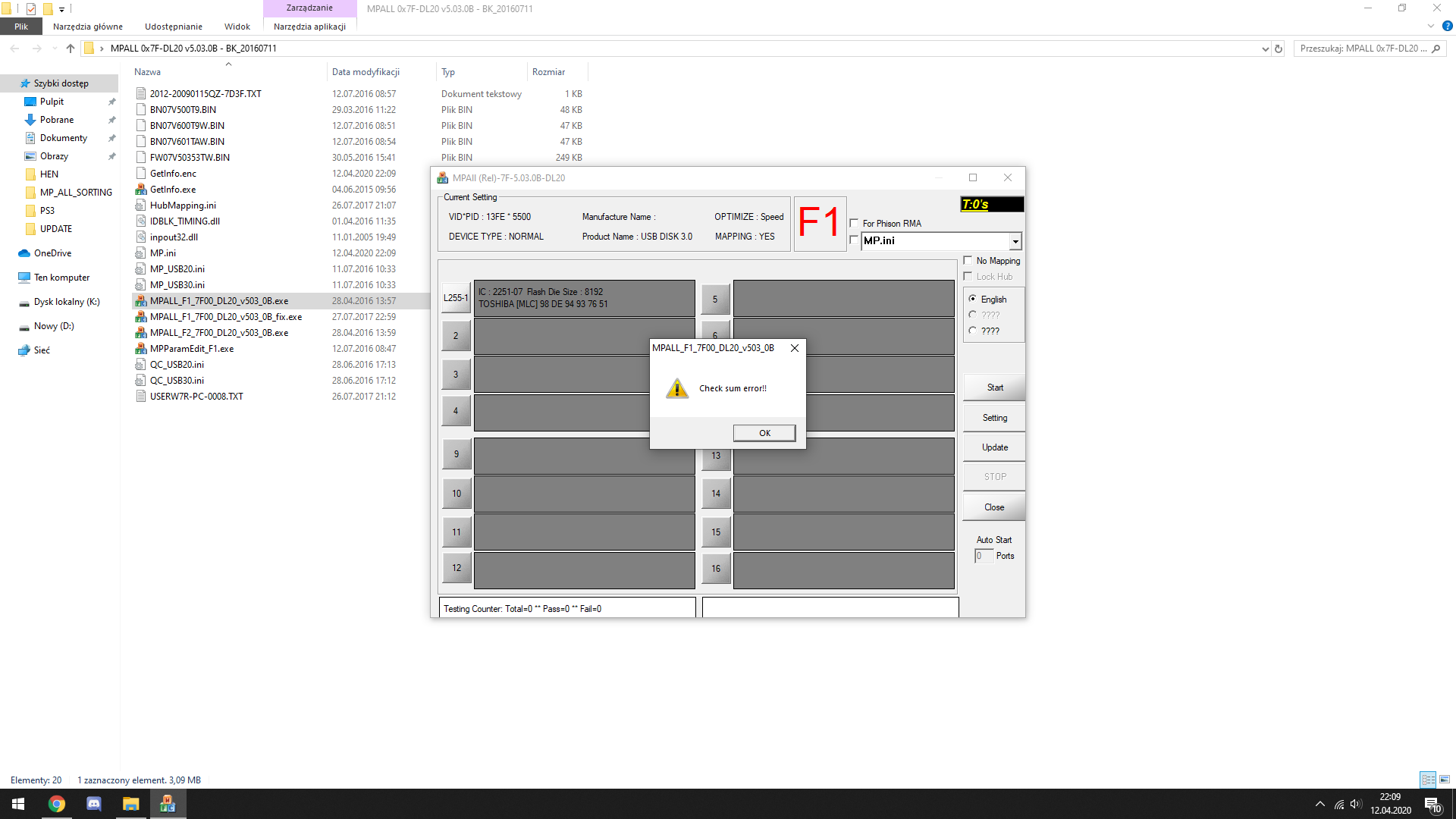Show hidden system tray icons
The height and width of the screenshot is (819, 1456).
pos(1320,804)
